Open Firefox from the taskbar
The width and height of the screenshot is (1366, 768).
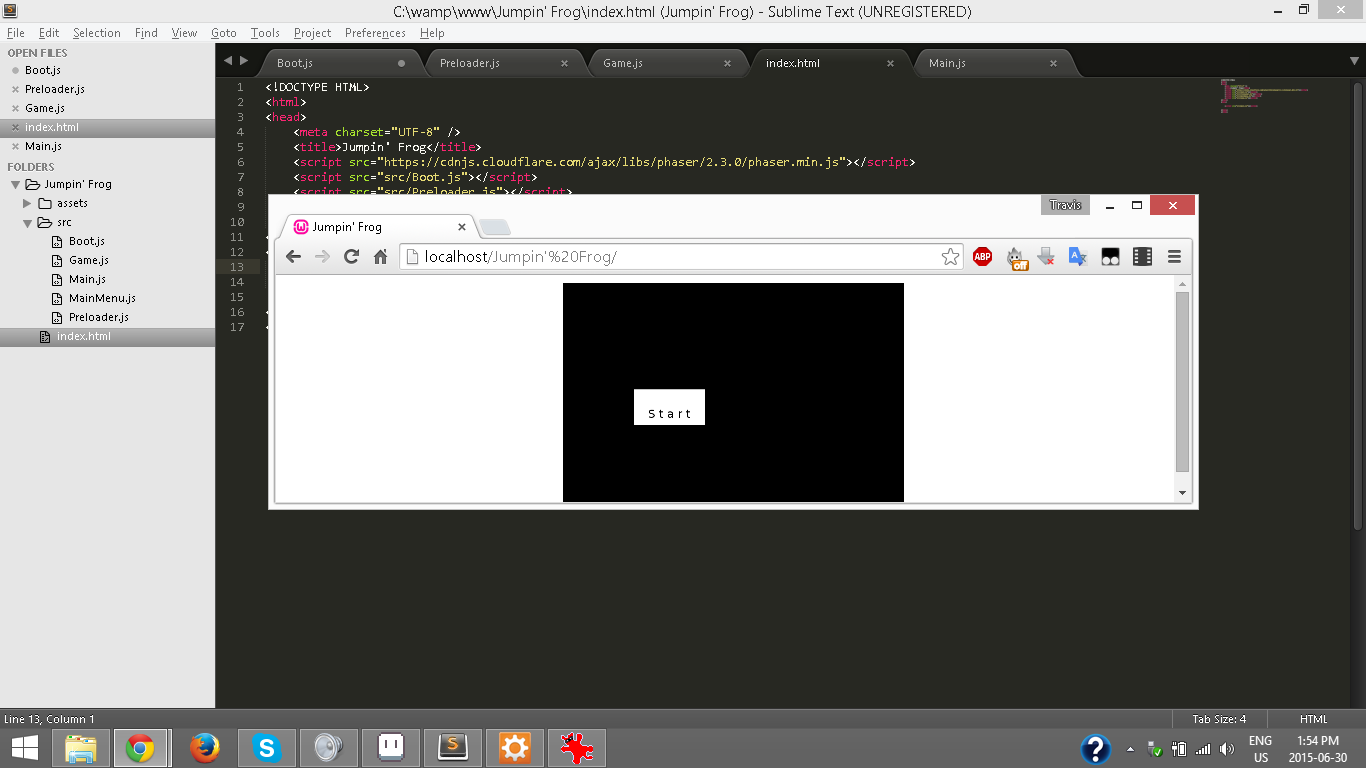pyautogui.click(x=204, y=748)
